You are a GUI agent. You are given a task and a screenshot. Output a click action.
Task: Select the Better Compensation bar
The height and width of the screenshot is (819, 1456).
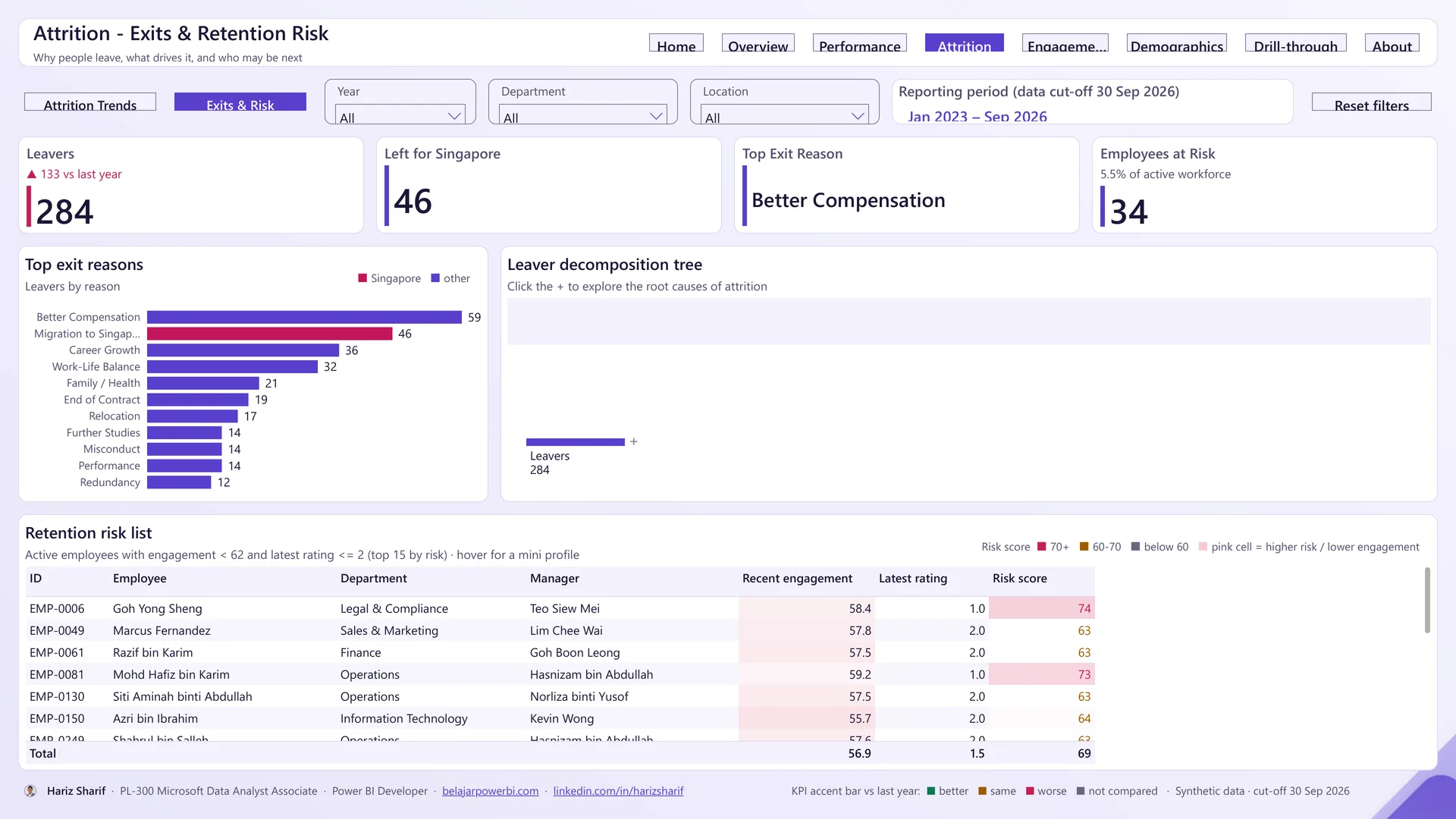point(304,317)
